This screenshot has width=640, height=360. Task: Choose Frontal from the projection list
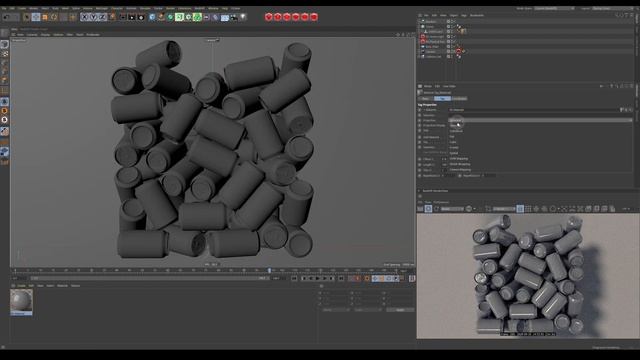pos(454,147)
